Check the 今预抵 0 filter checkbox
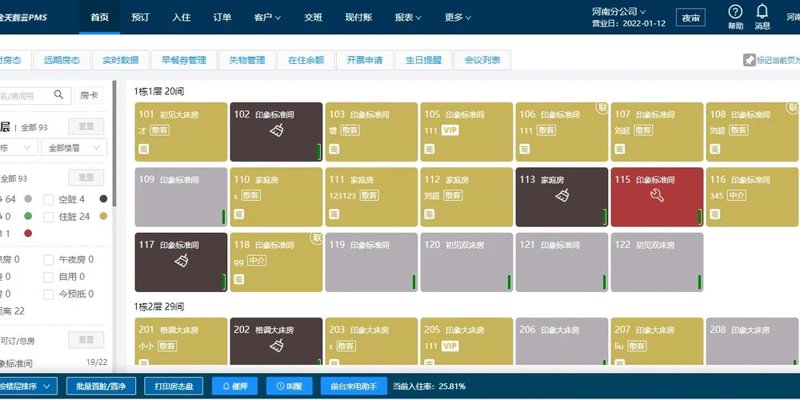This screenshot has height=400, width=800. click(48, 294)
